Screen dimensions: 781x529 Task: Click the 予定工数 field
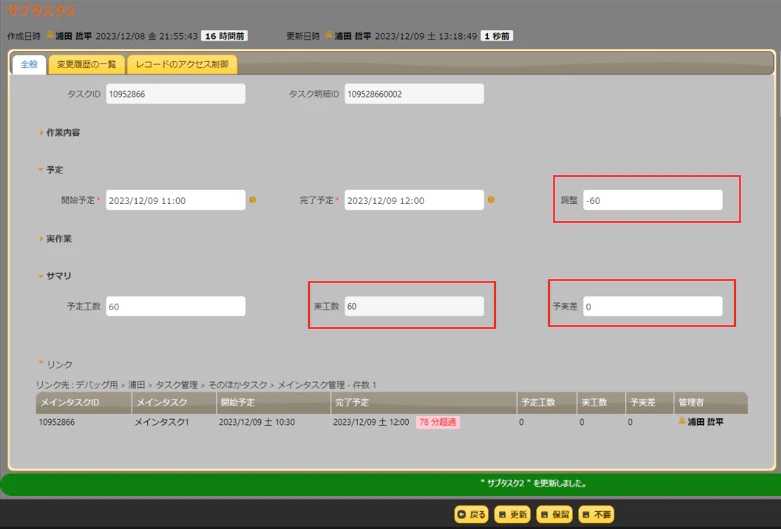click(x=175, y=306)
